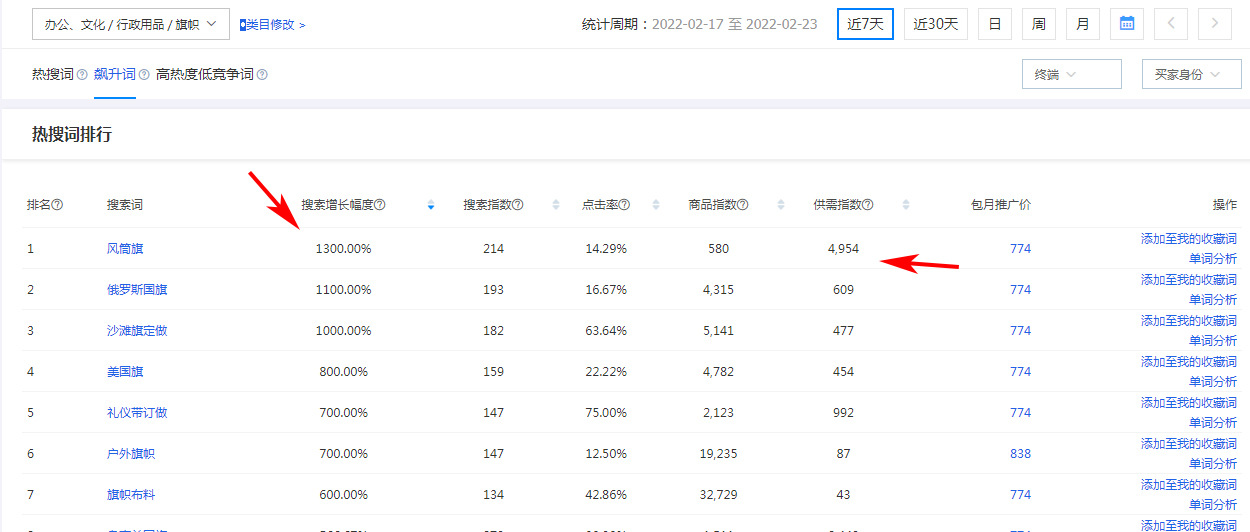Open the 终端 dropdown

tap(1071, 74)
